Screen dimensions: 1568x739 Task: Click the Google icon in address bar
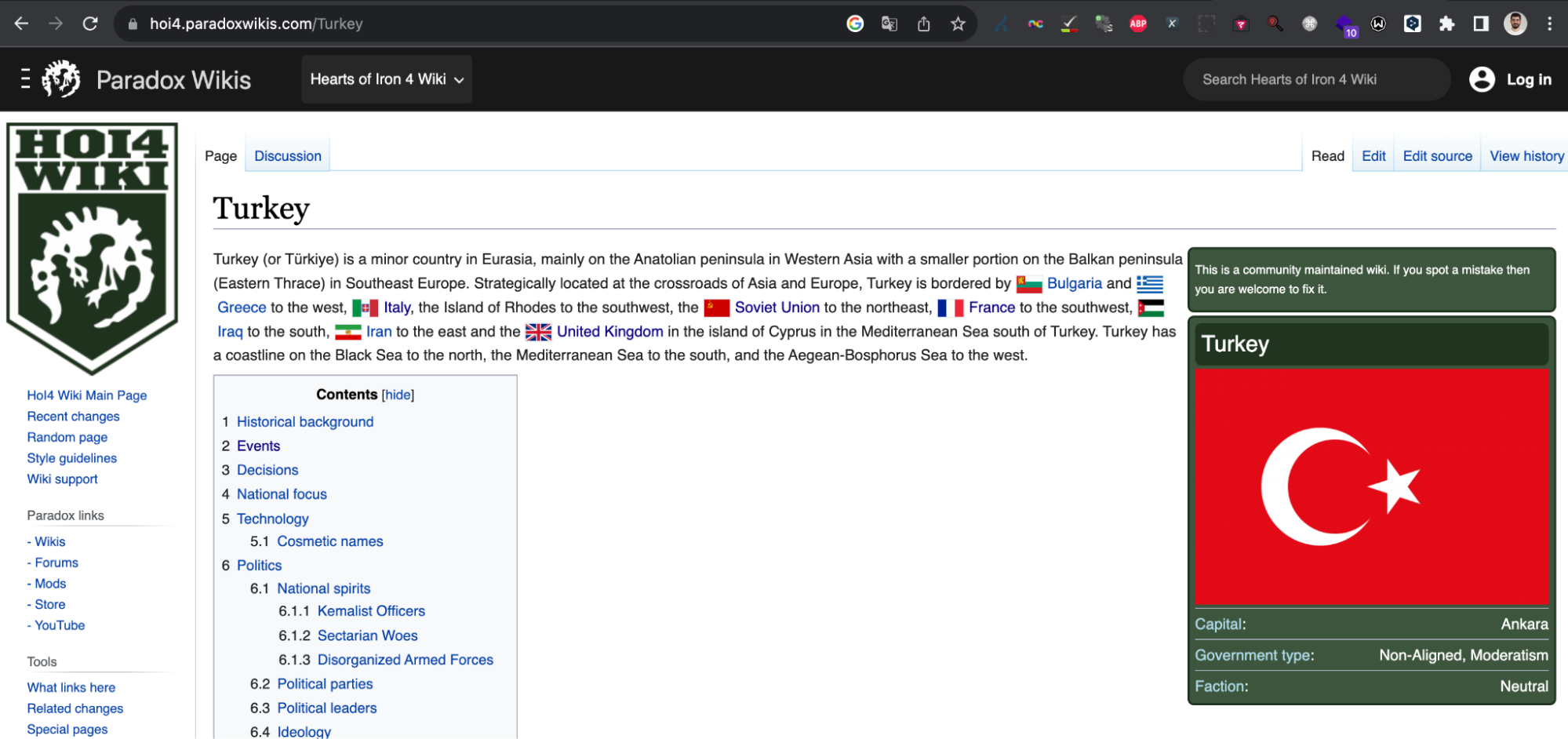click(855, 24)
